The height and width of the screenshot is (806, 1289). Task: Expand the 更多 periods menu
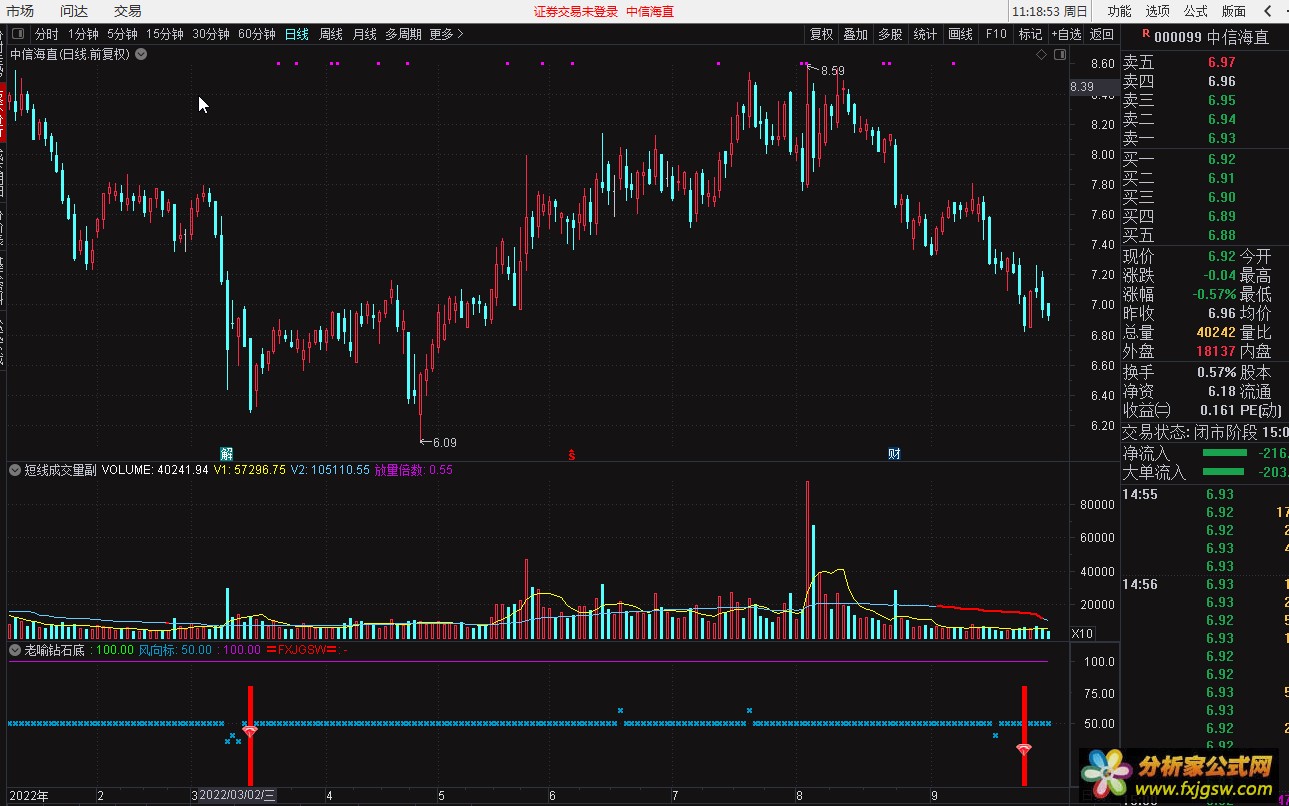click(447, 34)
